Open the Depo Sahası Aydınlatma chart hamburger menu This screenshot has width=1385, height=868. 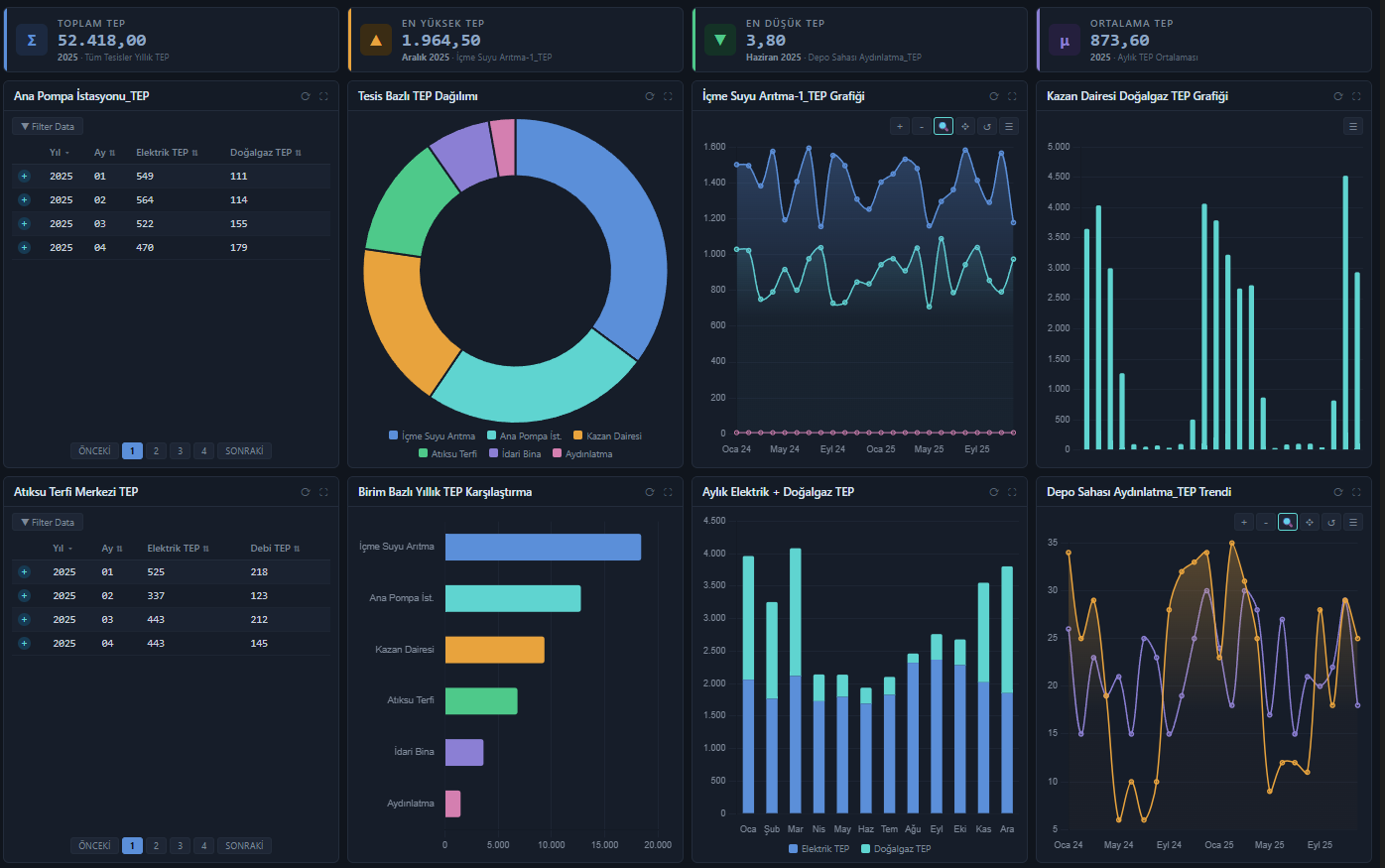[x=1353, y=522]
